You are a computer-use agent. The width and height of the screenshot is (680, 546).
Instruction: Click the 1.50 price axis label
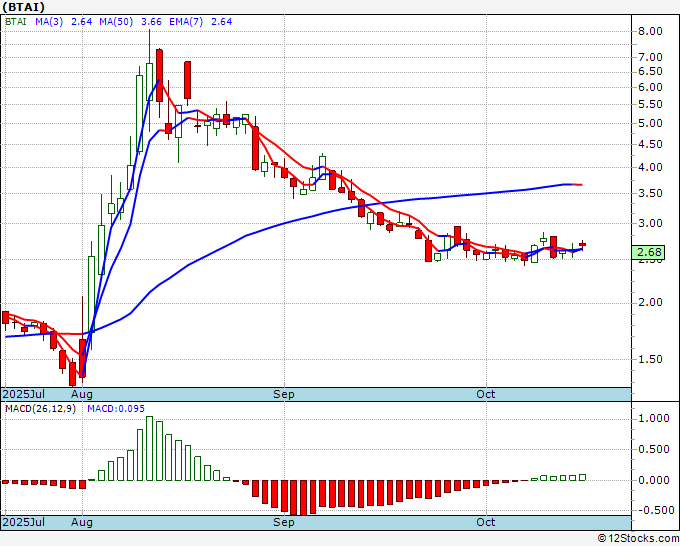[651, 359]
